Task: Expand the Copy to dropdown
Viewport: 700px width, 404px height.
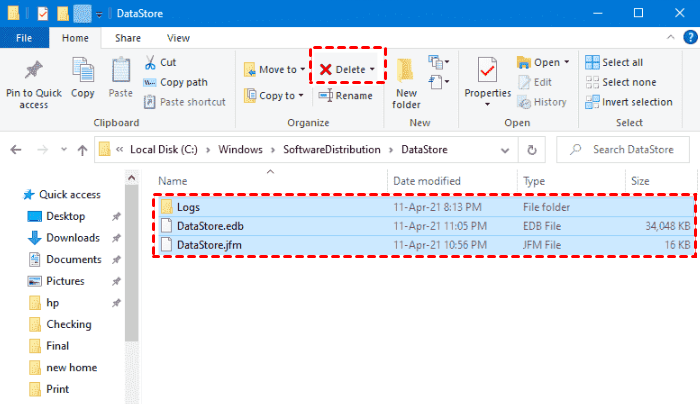Action: click(301, 96)
